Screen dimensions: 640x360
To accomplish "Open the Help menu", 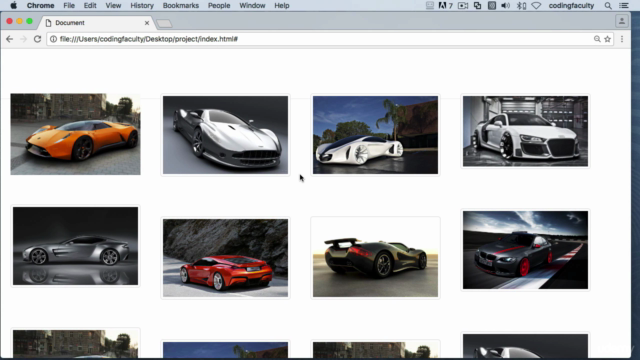I will 282,5.
